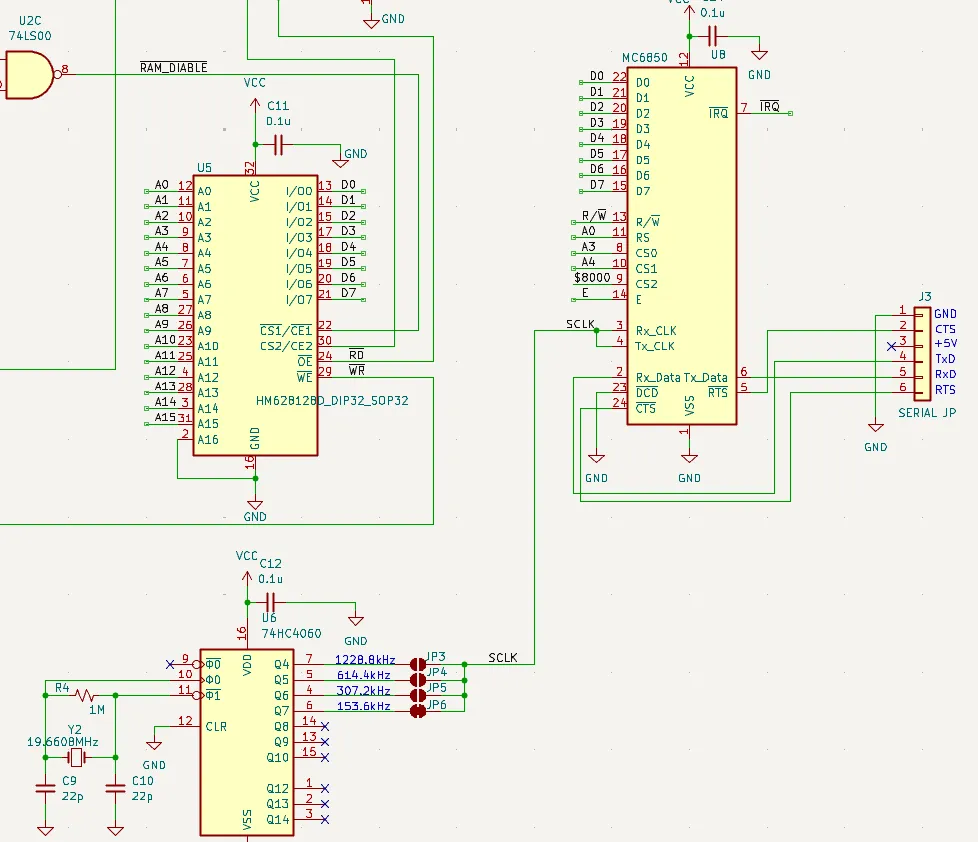Viewport: 978px width, 842px height.
Task: Click the 1228.8kHz frequency annotation
Action: [365, 659]
